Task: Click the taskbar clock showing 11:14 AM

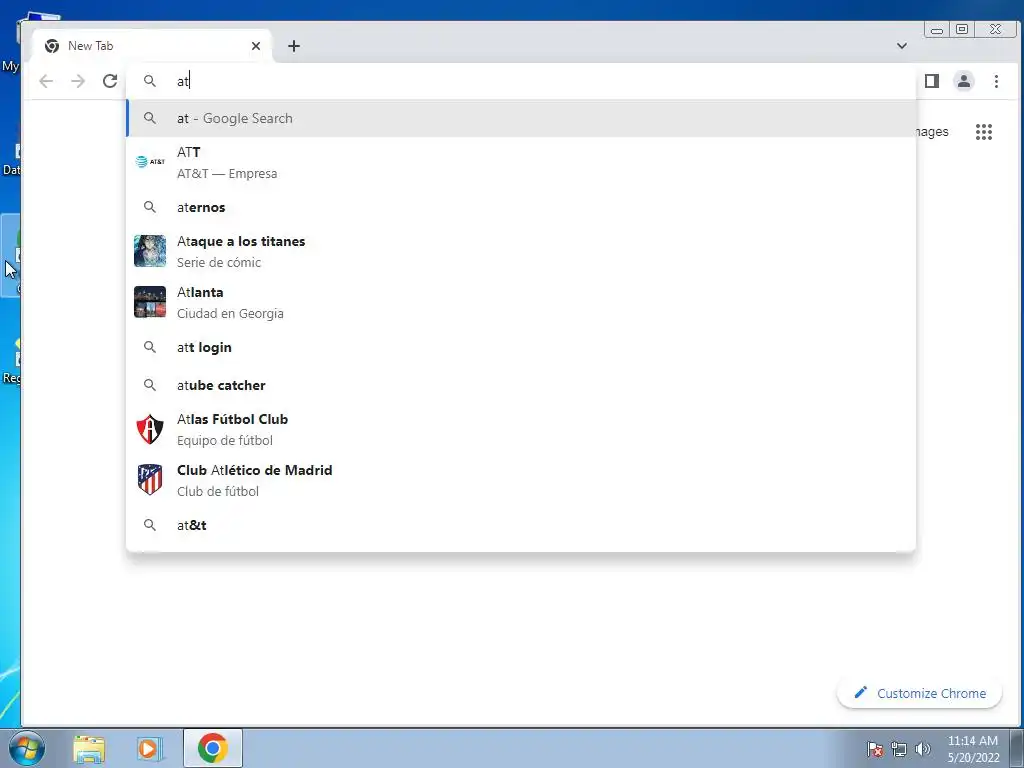Action: click(973, 749)
